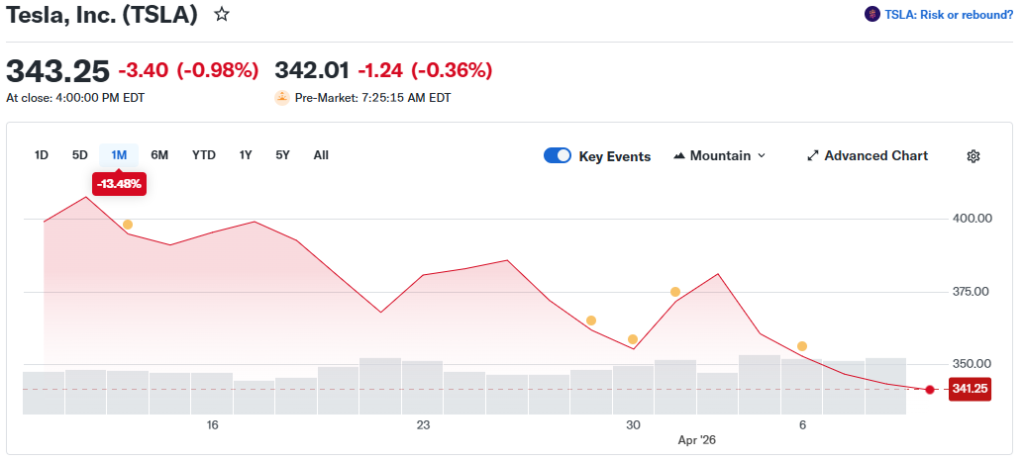Open the Advanced Chart view
This screenshot has height=461, width=1024.
(876, 156)
